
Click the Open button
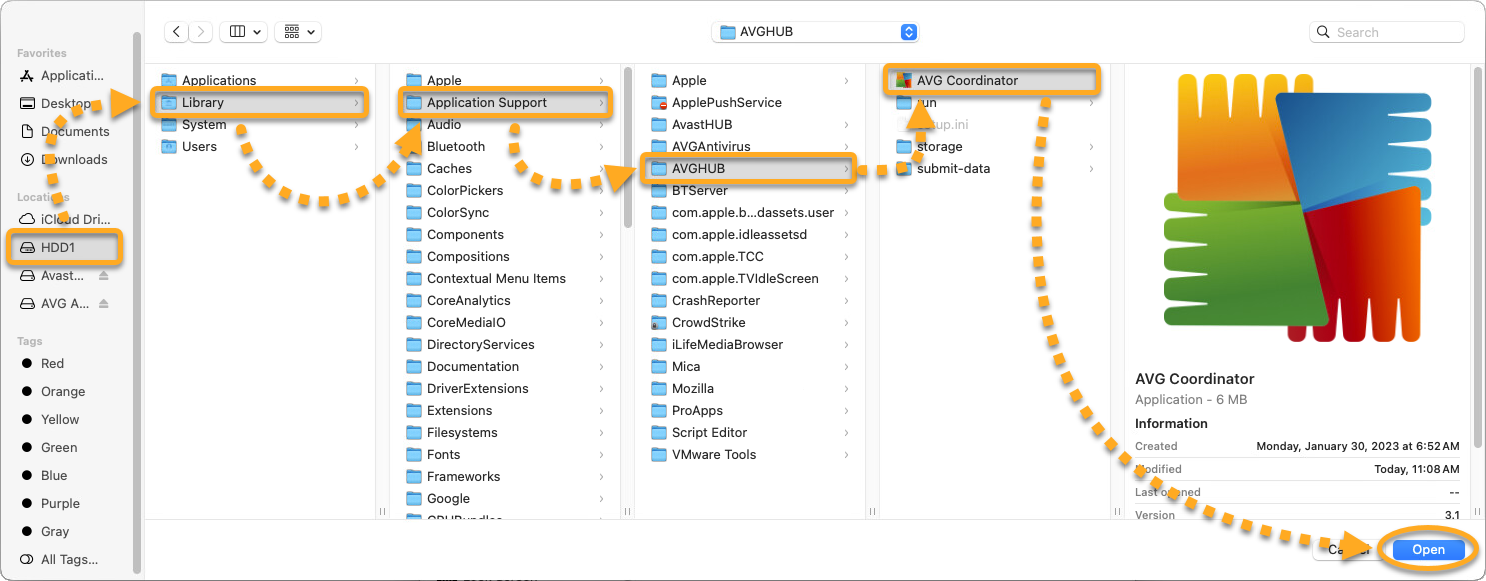(x=1428, y=550)
